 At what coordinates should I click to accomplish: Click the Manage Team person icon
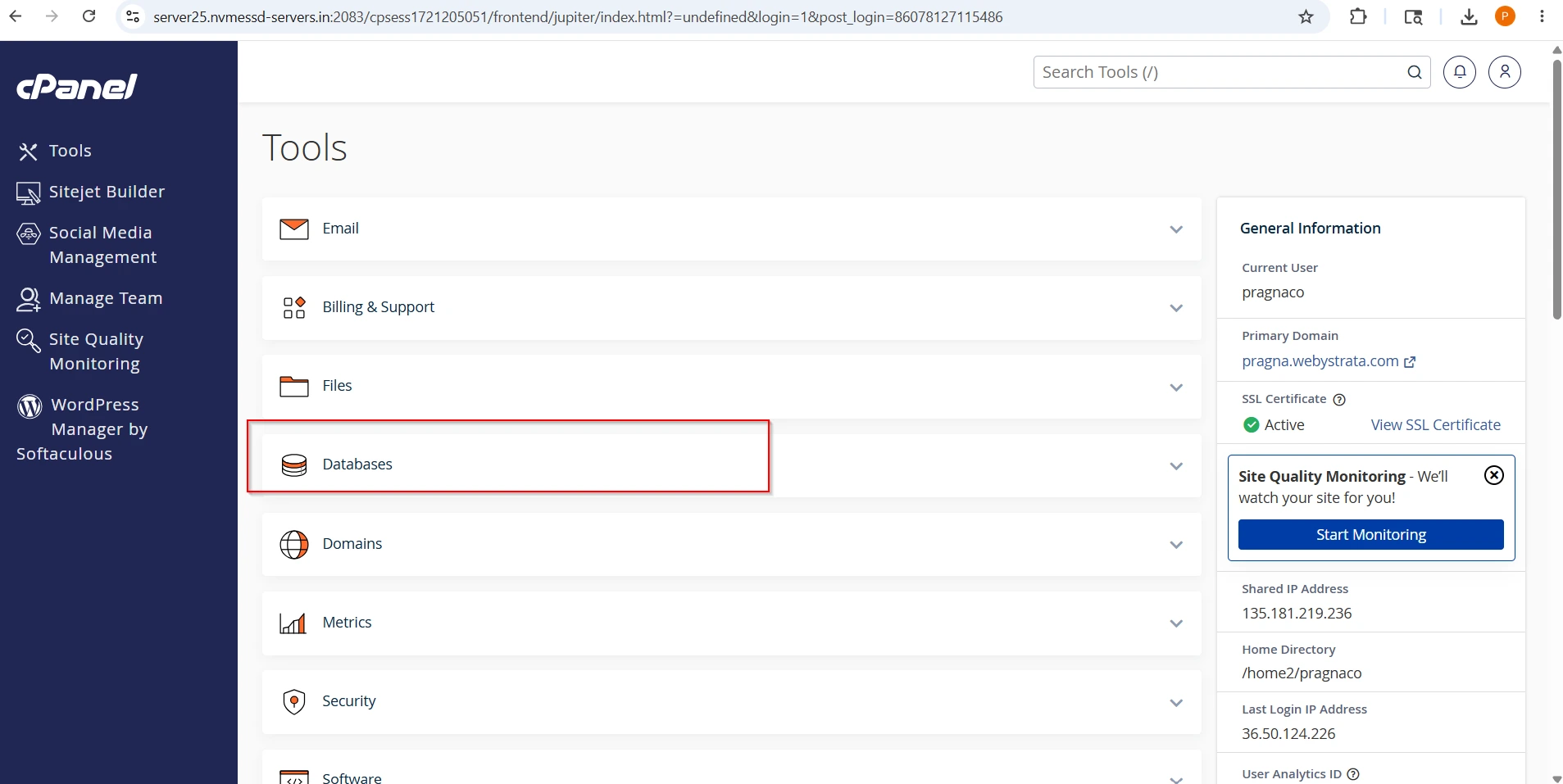(x=28, y=300)
